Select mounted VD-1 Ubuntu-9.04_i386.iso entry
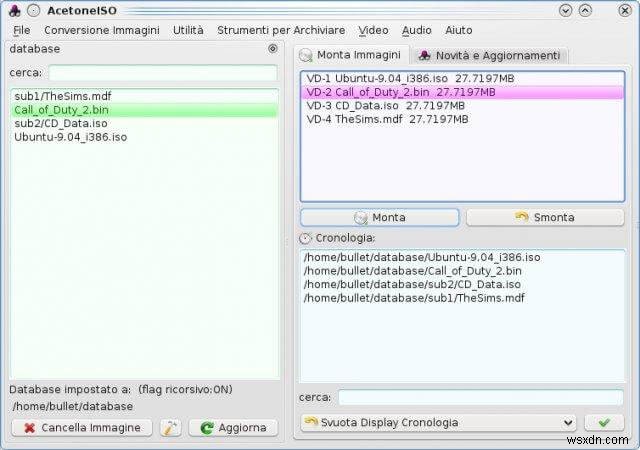Image resolution: width=640 pixels, height=450 pixels. [462, 79]
